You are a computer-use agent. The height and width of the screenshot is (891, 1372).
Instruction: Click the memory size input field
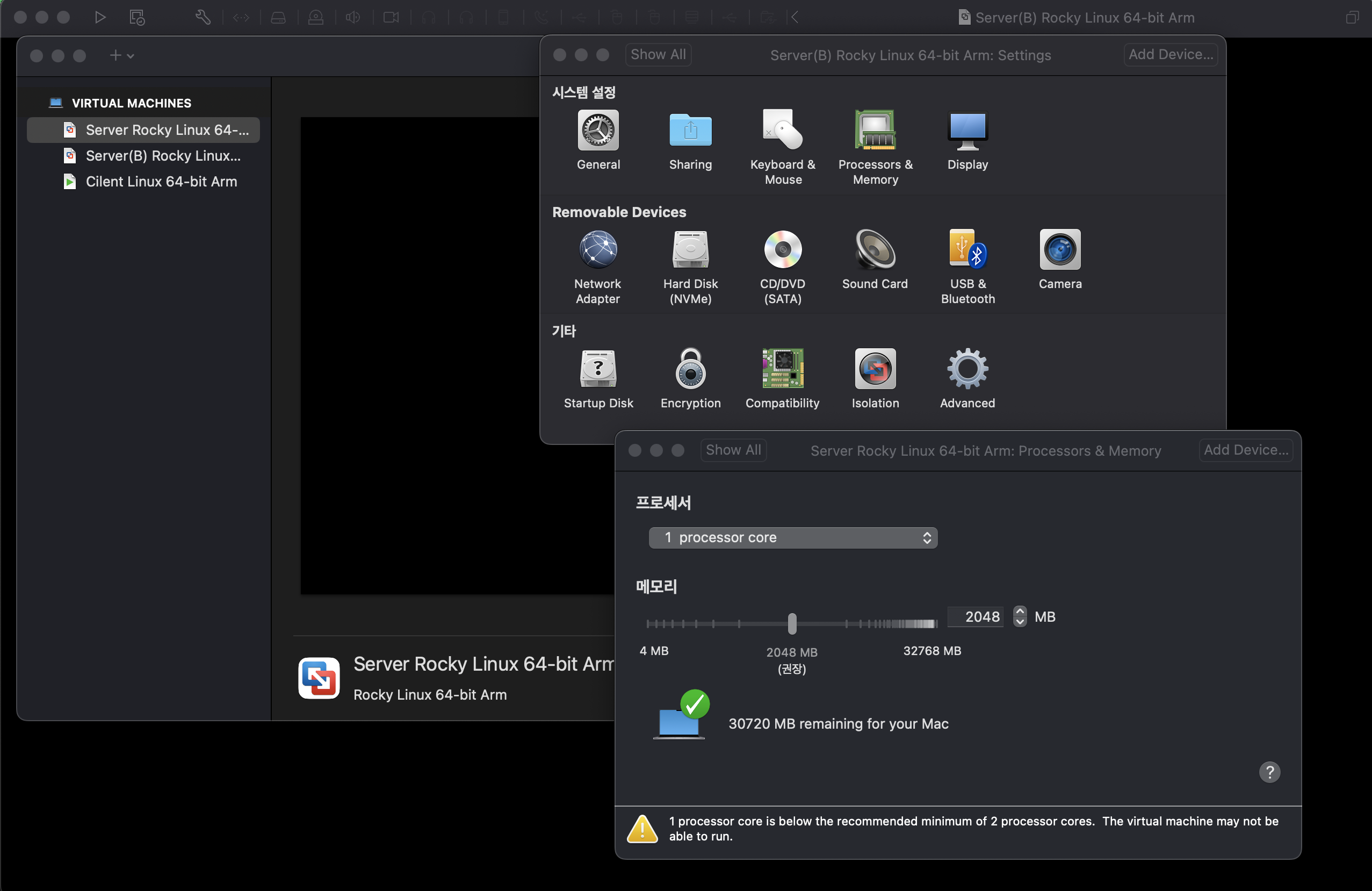pos(976,616)
